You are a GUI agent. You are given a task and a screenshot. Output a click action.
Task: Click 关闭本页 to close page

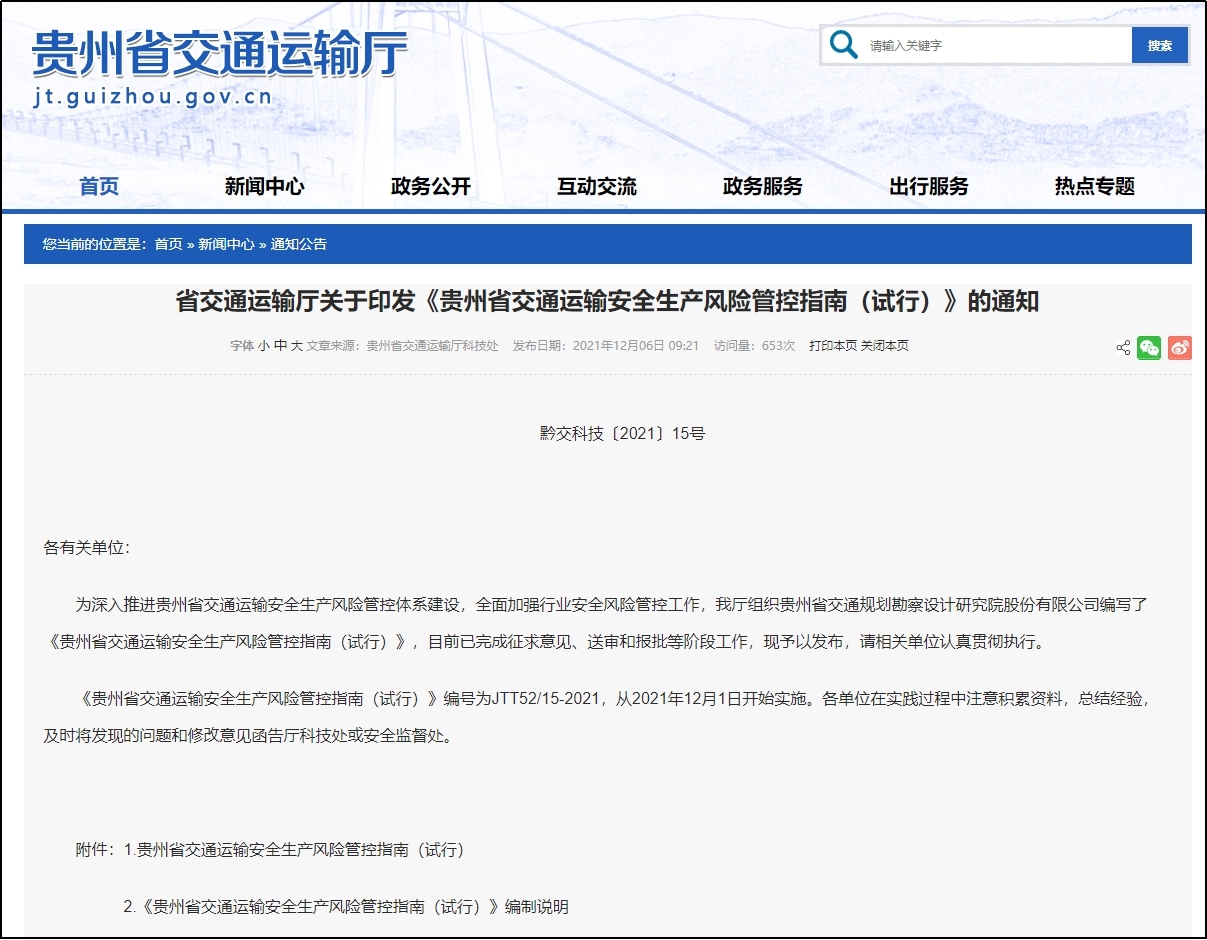pyautogui.click(x=885, y=346)
